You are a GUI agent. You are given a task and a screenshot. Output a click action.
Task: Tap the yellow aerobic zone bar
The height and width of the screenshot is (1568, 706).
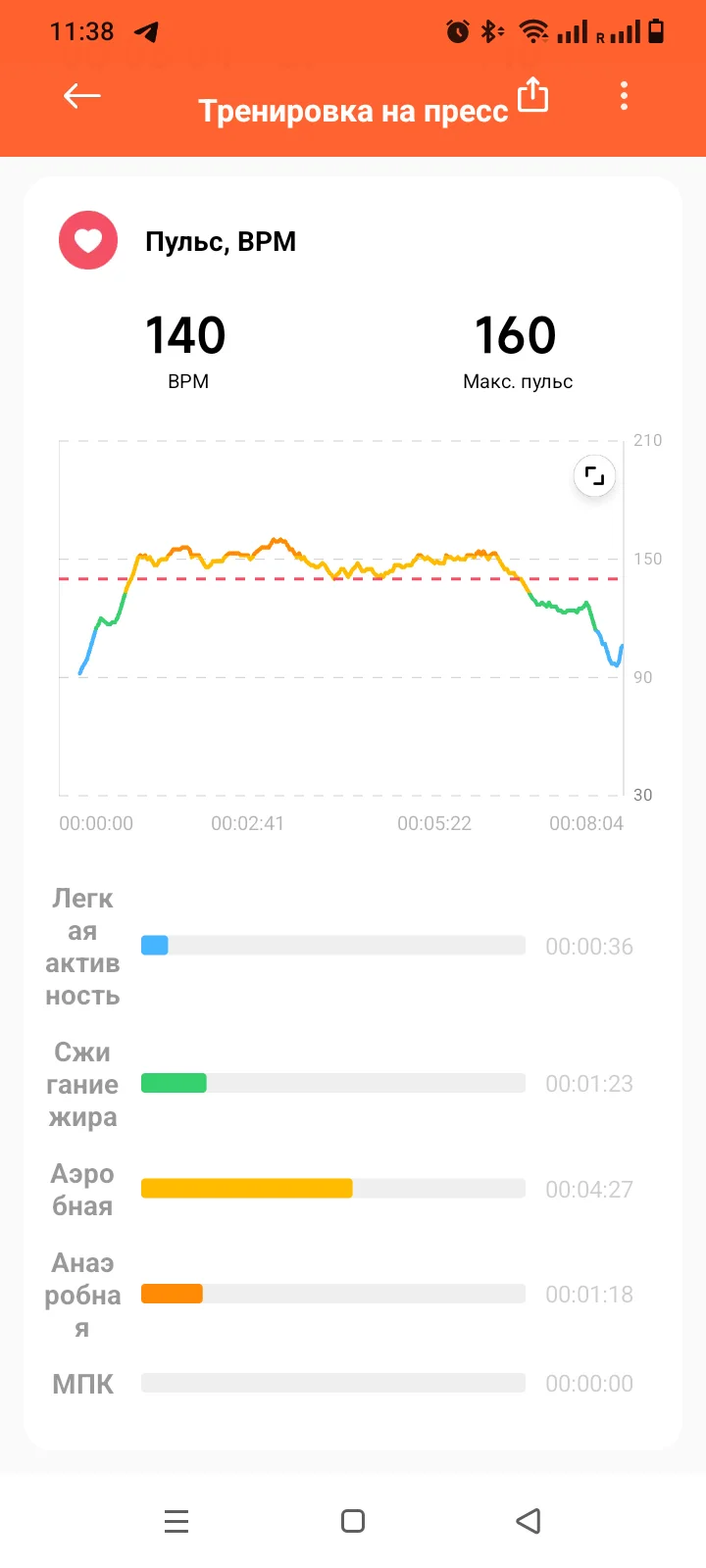pos(246,1189)
